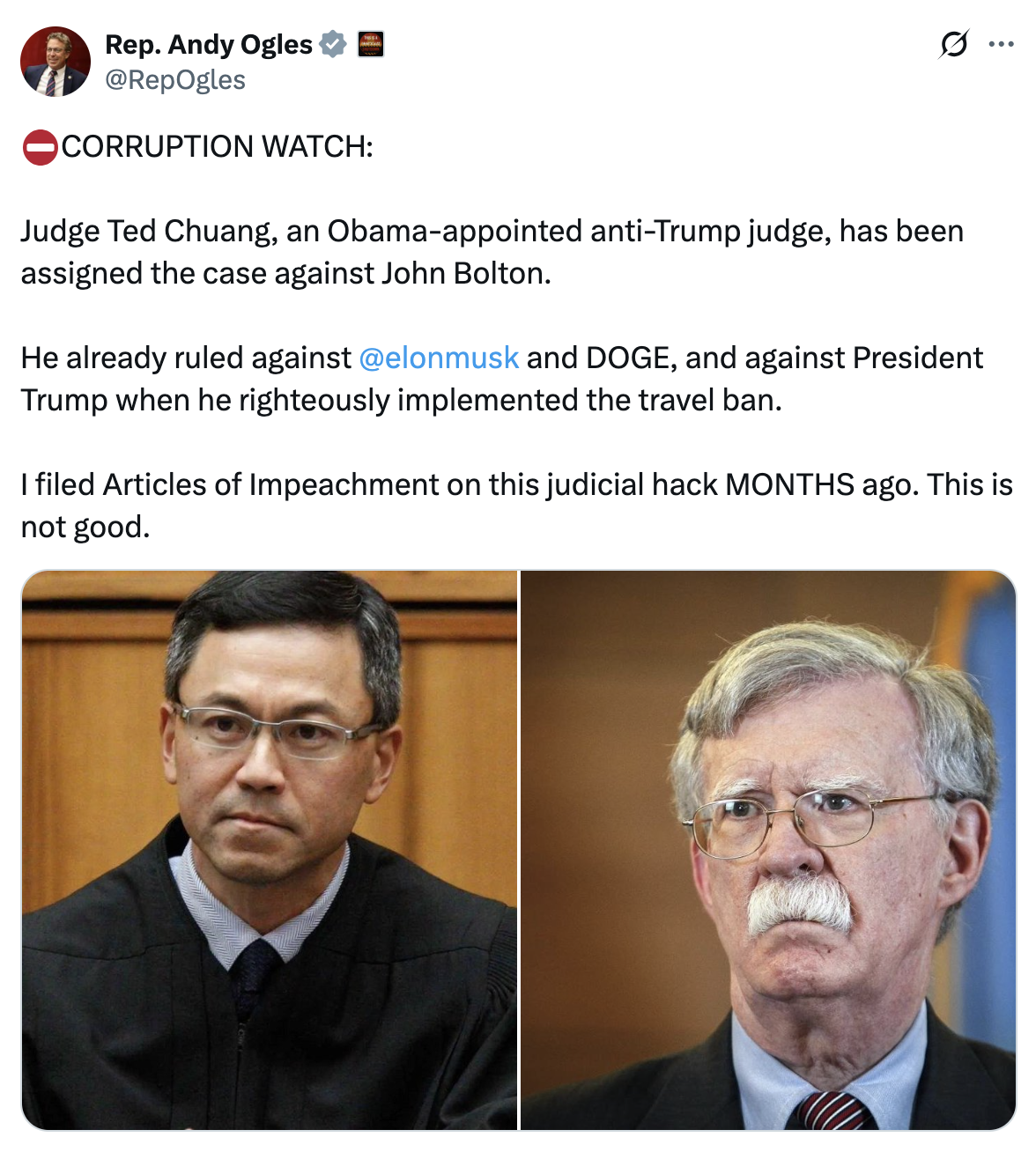1036x1152 pixels.
Task: Click the red striped tie in right photo
Action: tap(834, 1110)
